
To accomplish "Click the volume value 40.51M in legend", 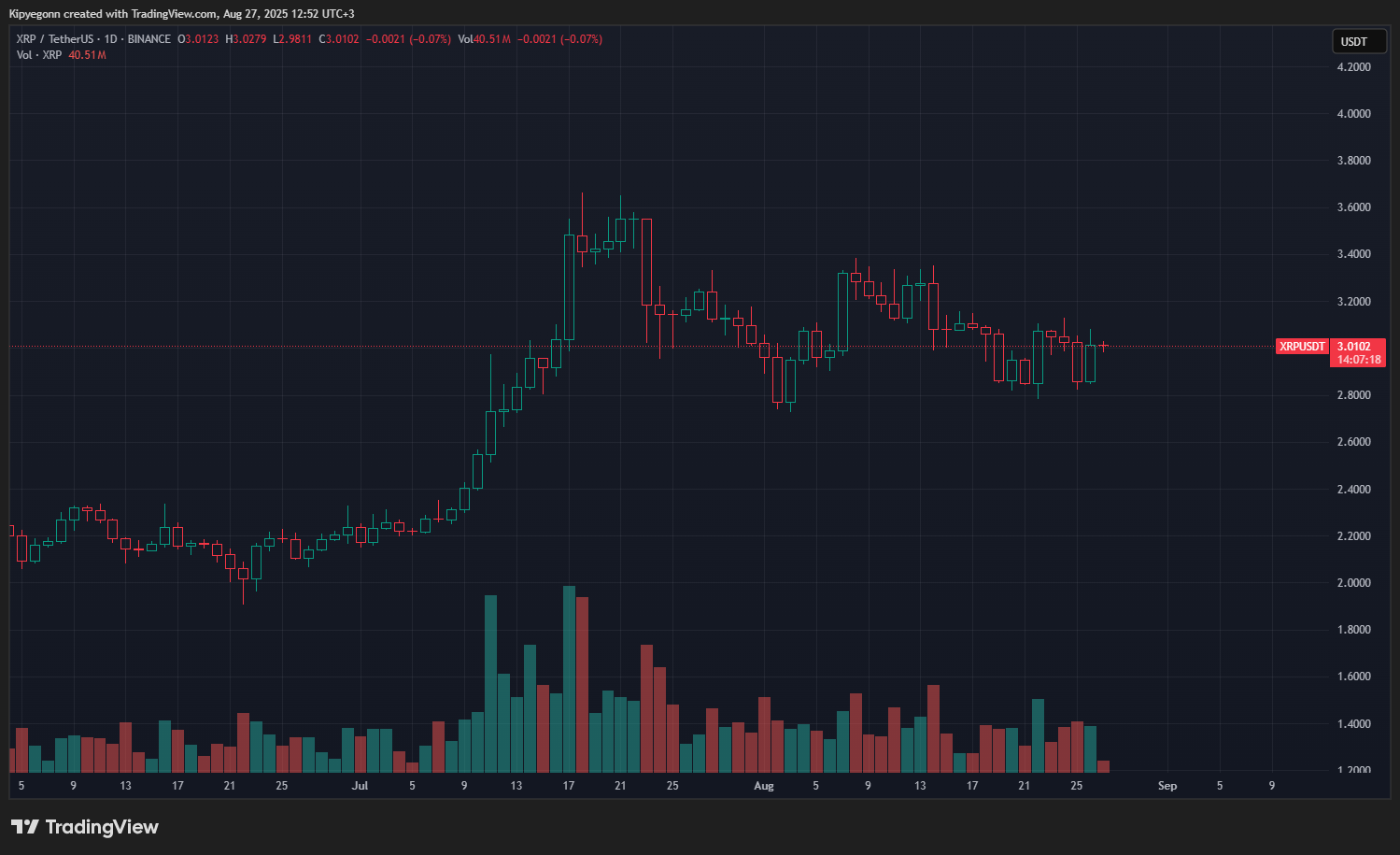I will [87, 55].
